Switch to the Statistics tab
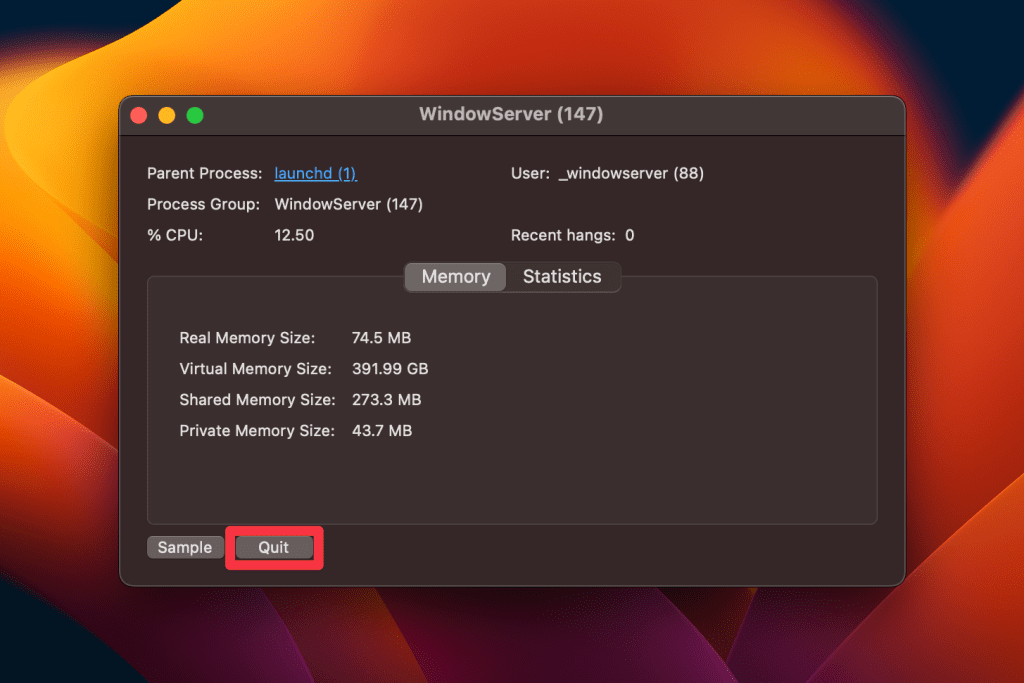1024x683 pixels. [x=562, y=277]
